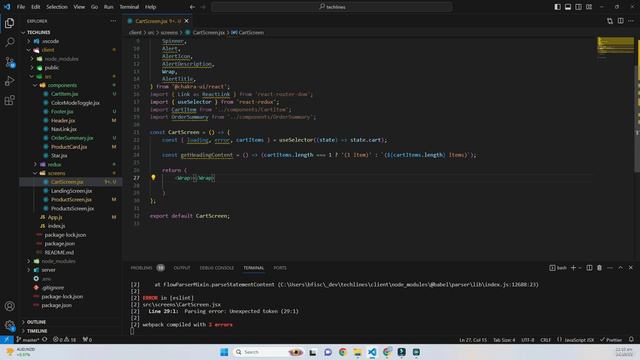Open the Go menu
The width and height of the screenshot is (640, 360).
[94, 7]
